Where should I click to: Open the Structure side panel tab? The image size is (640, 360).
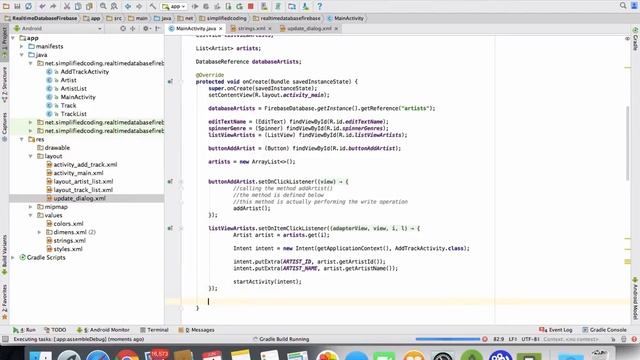(4, 84)
